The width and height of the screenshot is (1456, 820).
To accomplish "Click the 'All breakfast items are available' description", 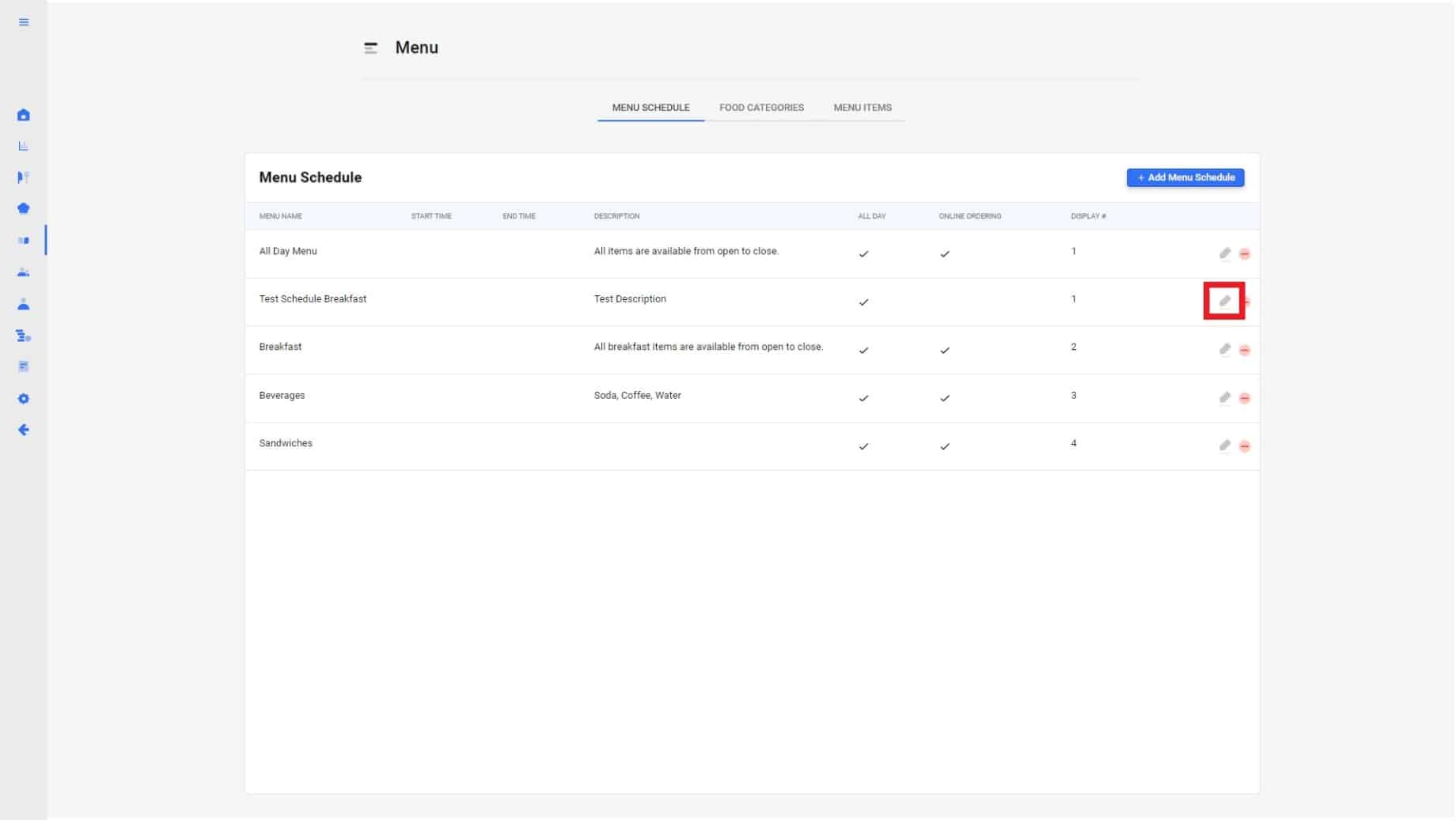I will coord(708,347).
